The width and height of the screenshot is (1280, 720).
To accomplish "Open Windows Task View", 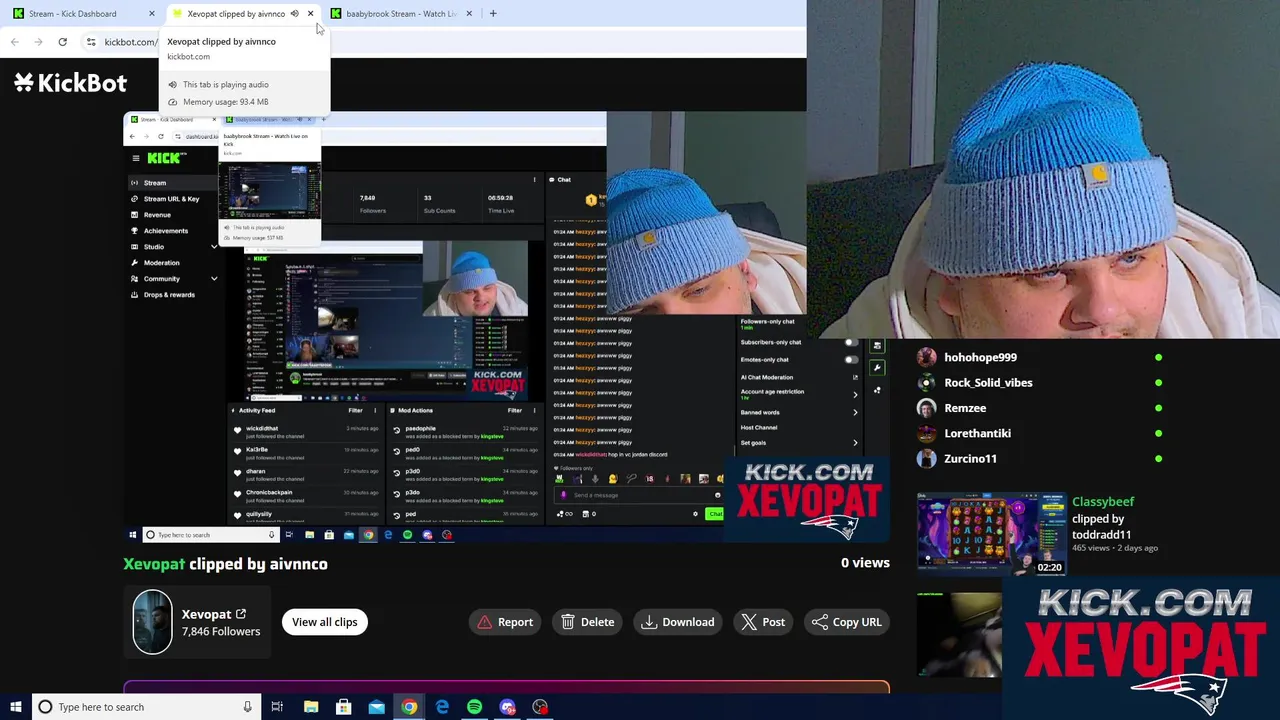I will click(x=277, y=707).
